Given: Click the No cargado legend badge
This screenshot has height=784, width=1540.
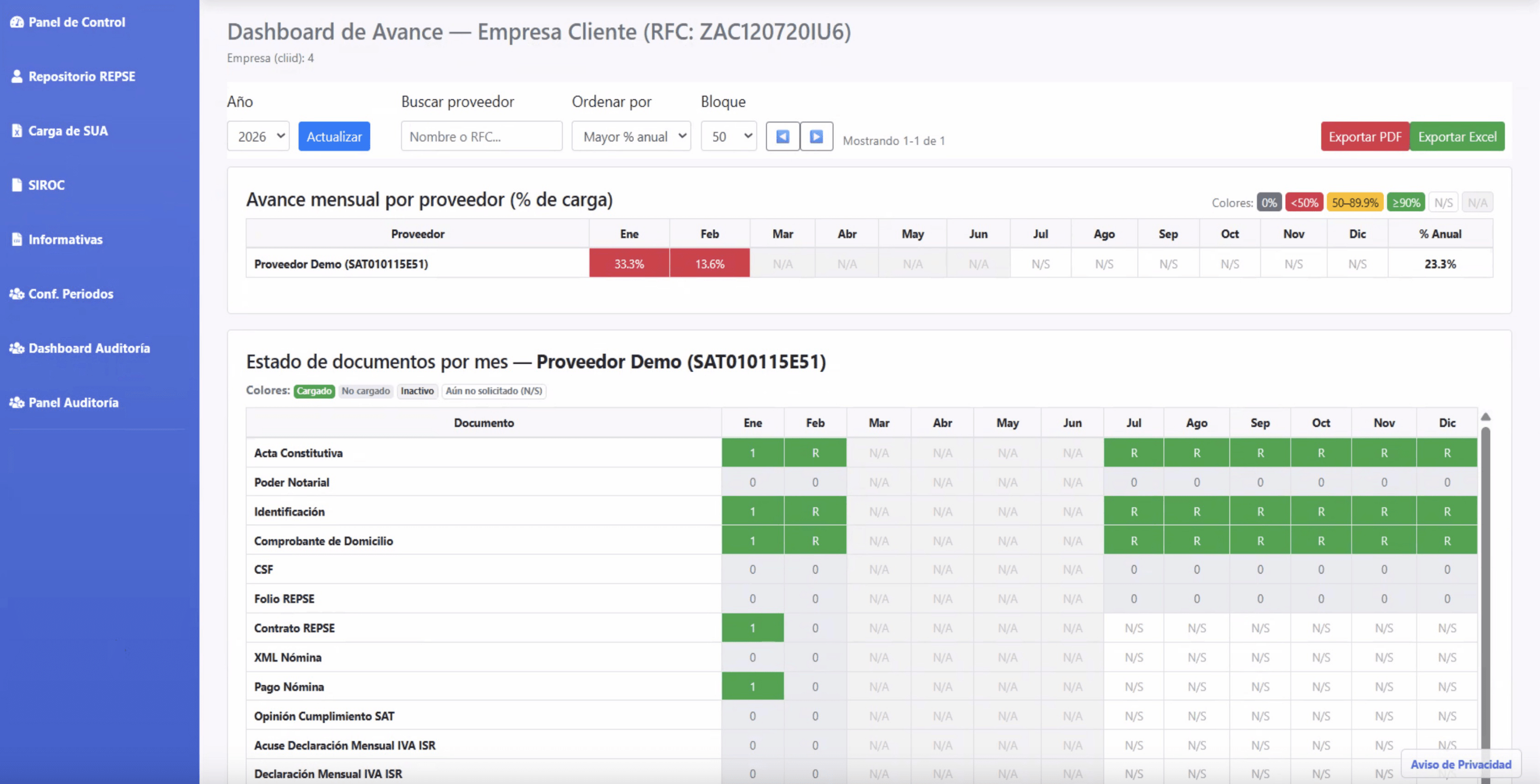Looking at the screenshot, I should 366,391.
